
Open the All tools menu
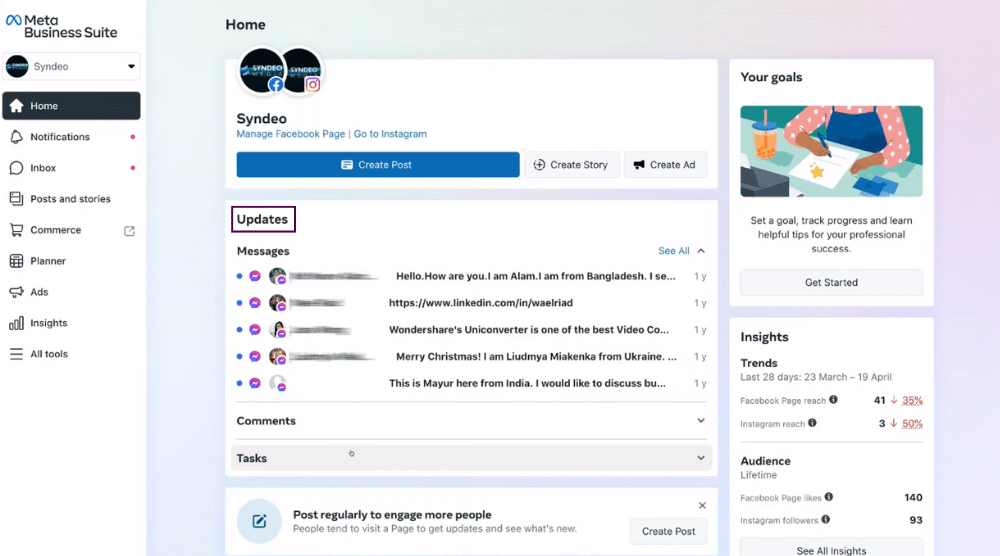point(71,354)
